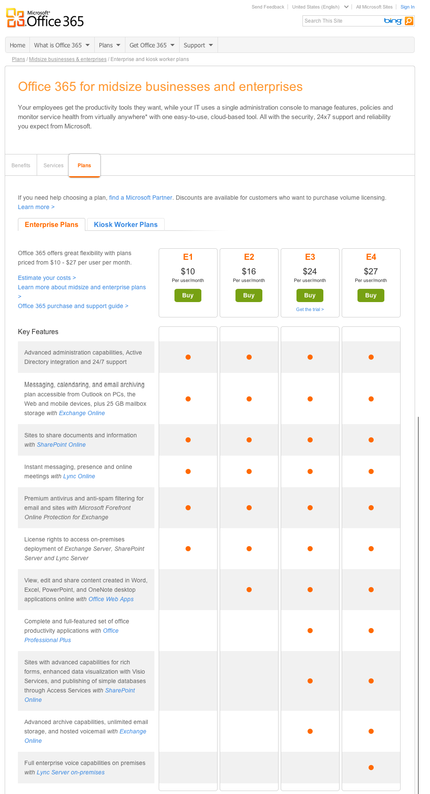Screen dimensions: 430x794
Task: Click the Office 365 logo
Action: (x=45, y=18)
